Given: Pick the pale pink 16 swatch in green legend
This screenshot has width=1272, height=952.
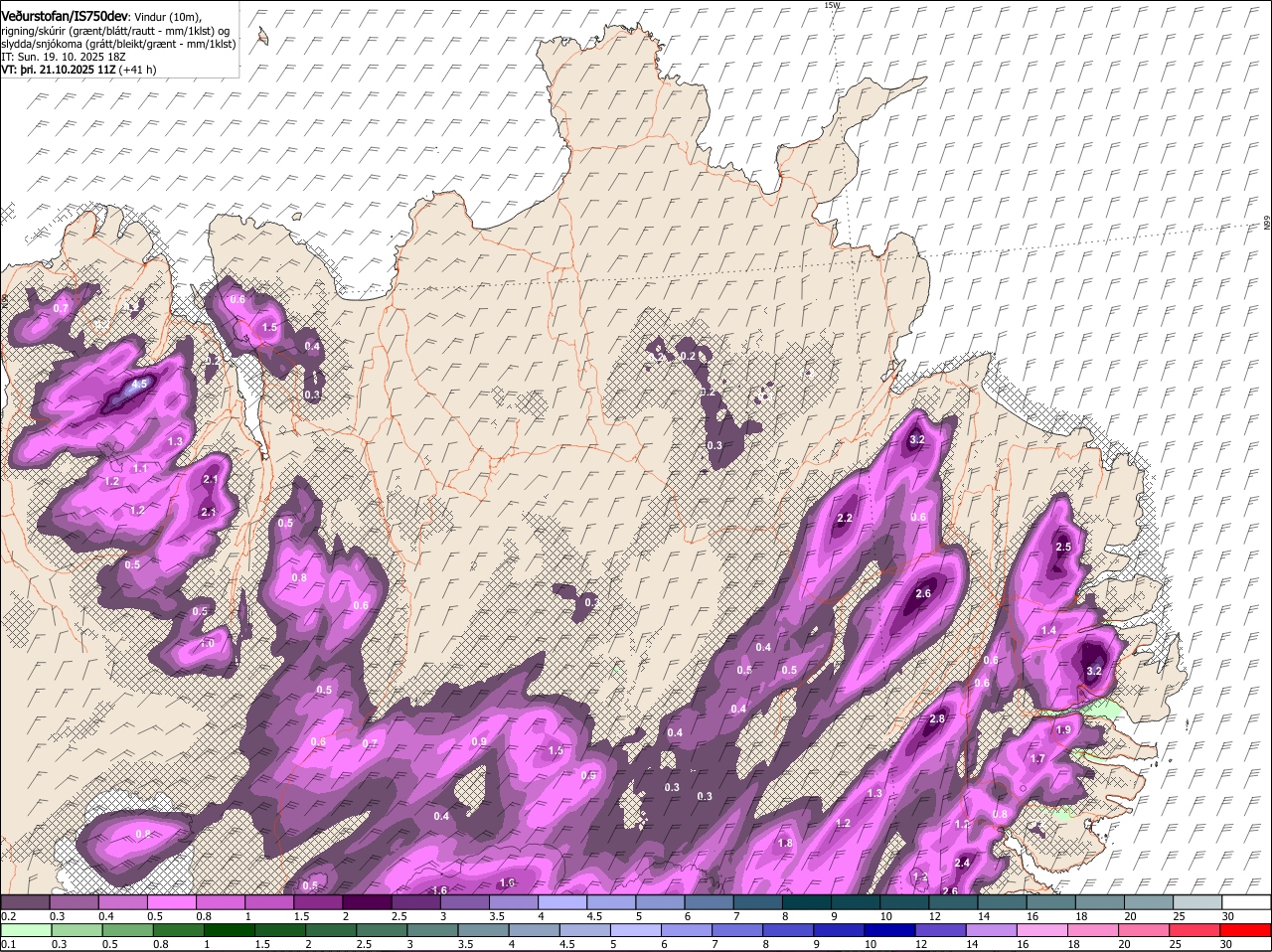Looking at the screenshot, I should (x=1043, y=930).
